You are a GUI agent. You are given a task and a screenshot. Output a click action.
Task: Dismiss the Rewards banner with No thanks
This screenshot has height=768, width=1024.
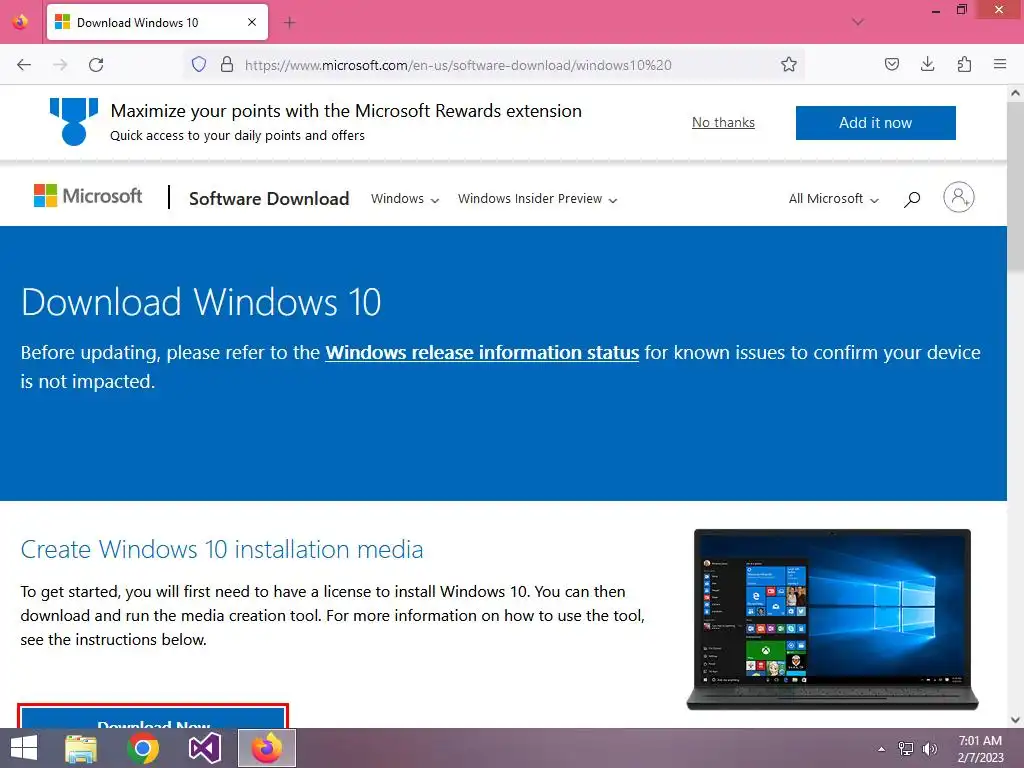723,123
